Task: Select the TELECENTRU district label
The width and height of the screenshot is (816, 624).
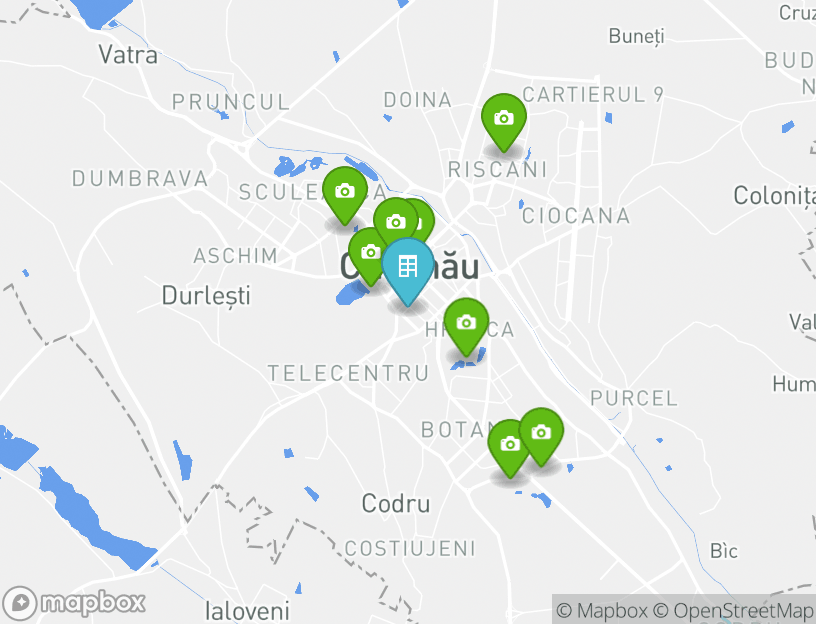Action: (x=349, y=373)
